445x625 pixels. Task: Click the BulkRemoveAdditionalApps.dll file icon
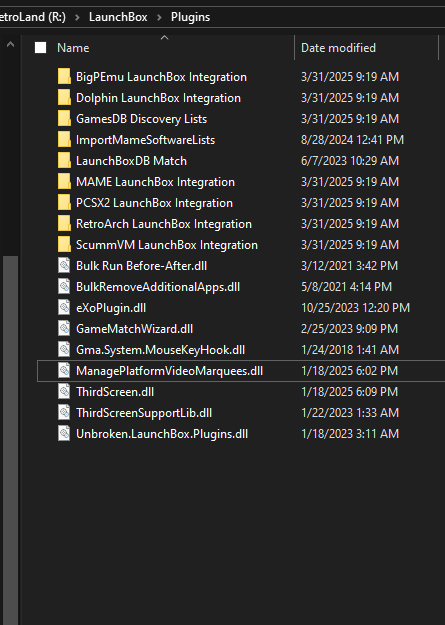(x=64, y=287)
